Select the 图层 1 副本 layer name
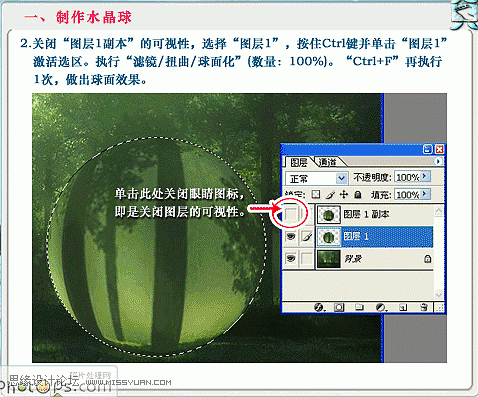Screen dimensions: 478x397 pyautogui.click(x=366, y=214)
